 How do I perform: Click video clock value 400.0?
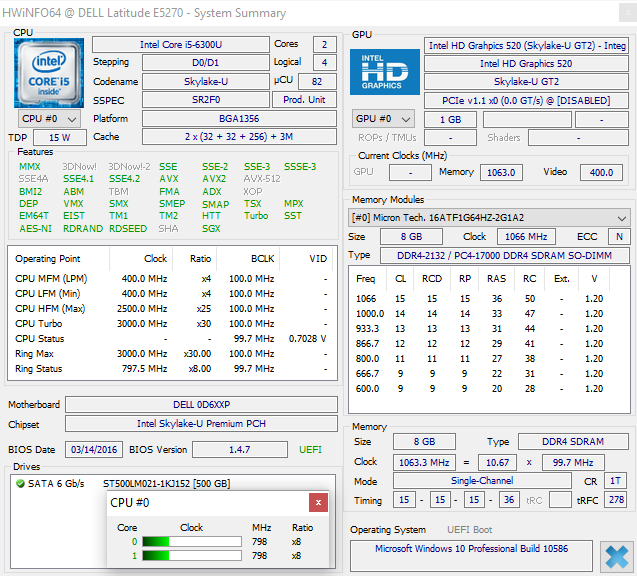[x=602, y=173]
